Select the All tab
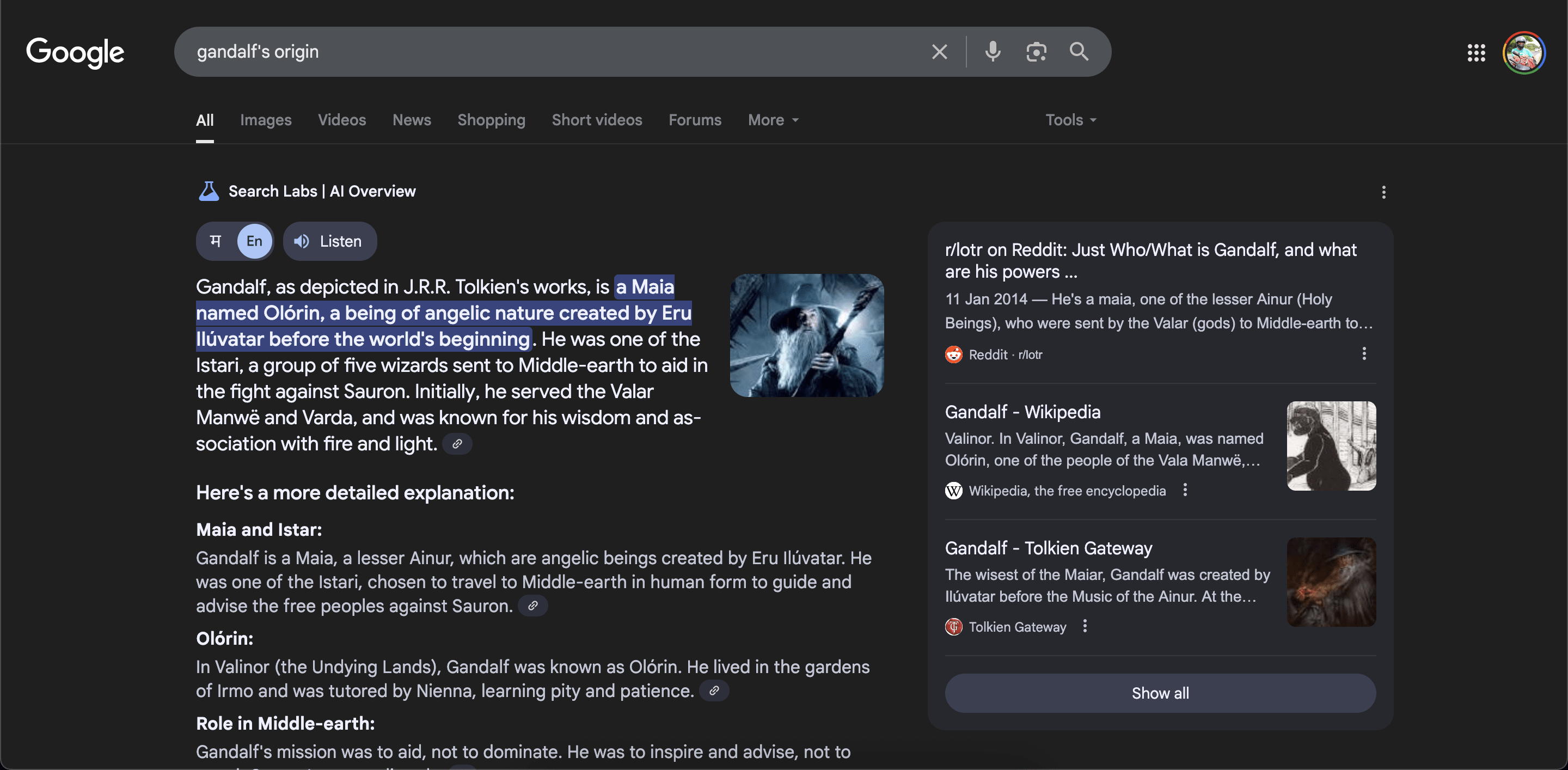Viewport: 1568px width, 770px height. (x=205, y=120)
